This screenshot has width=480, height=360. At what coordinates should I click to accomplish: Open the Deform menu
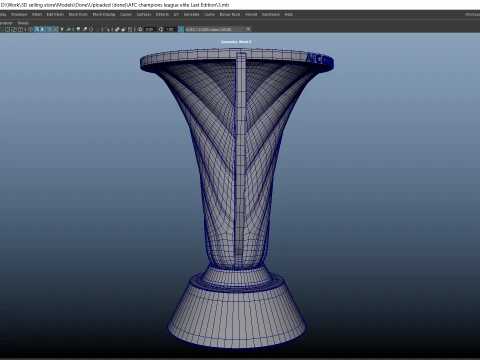[x=162, y=14]
